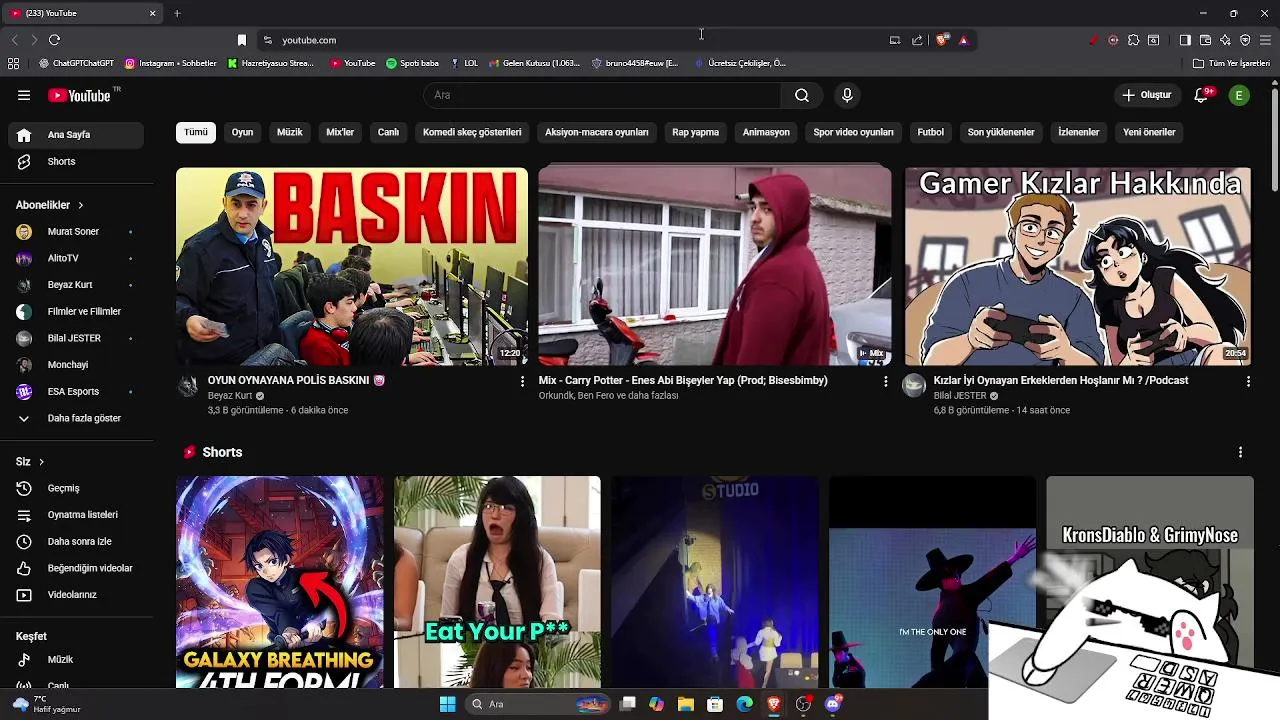Screen dimensions: 1280x720
Task: Click the Brave Shields icon
Action: click(942, 40)
